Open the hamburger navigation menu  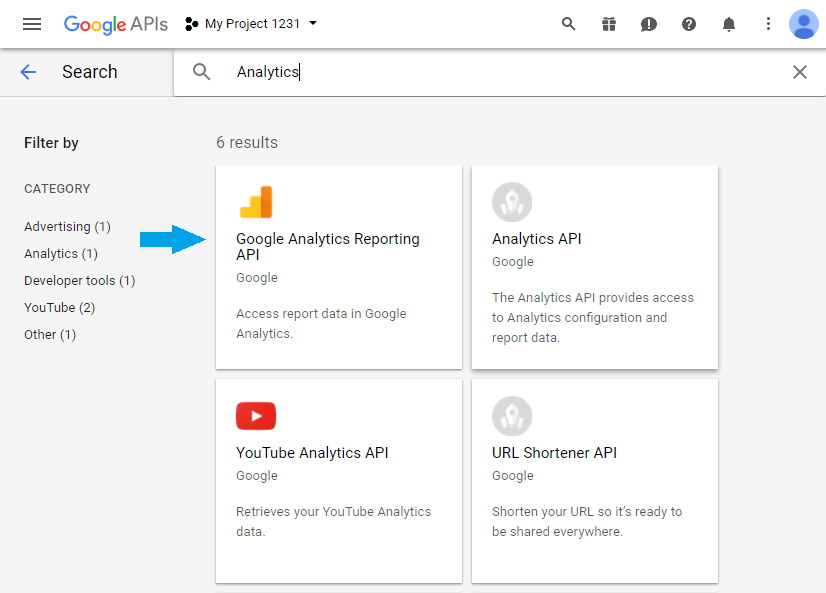click(32, 24)
